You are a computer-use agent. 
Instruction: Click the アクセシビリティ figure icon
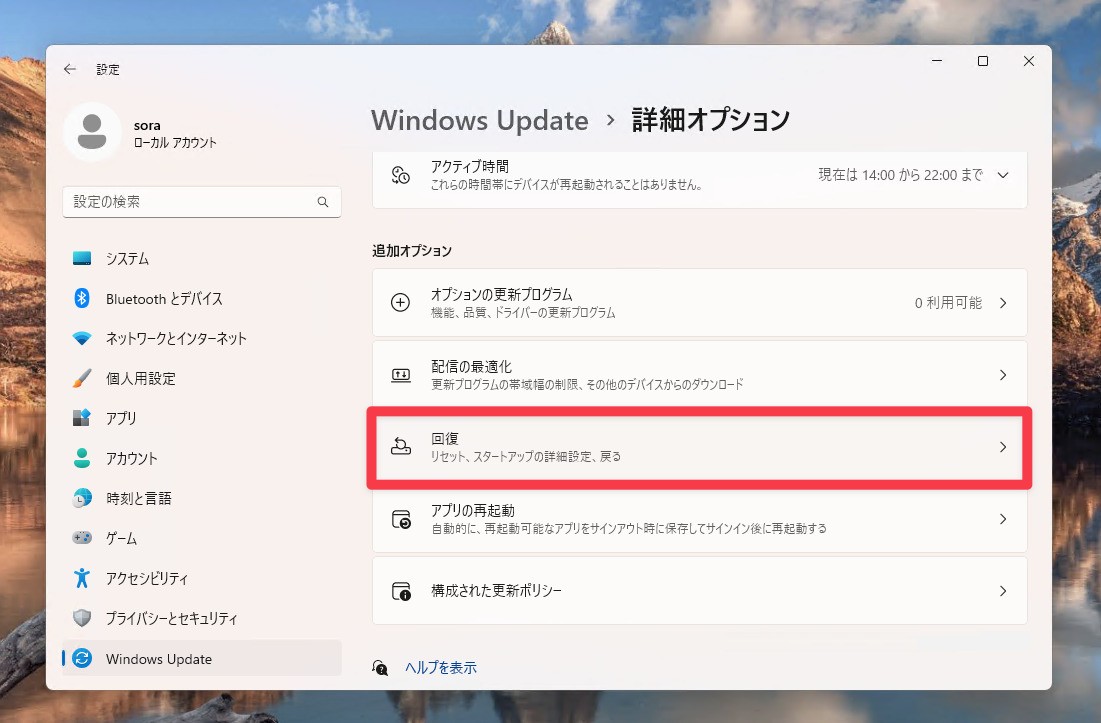tap(82, 578)
